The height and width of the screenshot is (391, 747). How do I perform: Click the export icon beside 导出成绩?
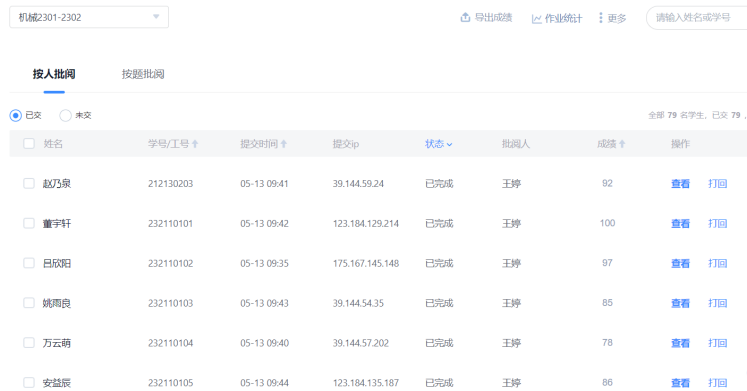click(x=465, y=17)
